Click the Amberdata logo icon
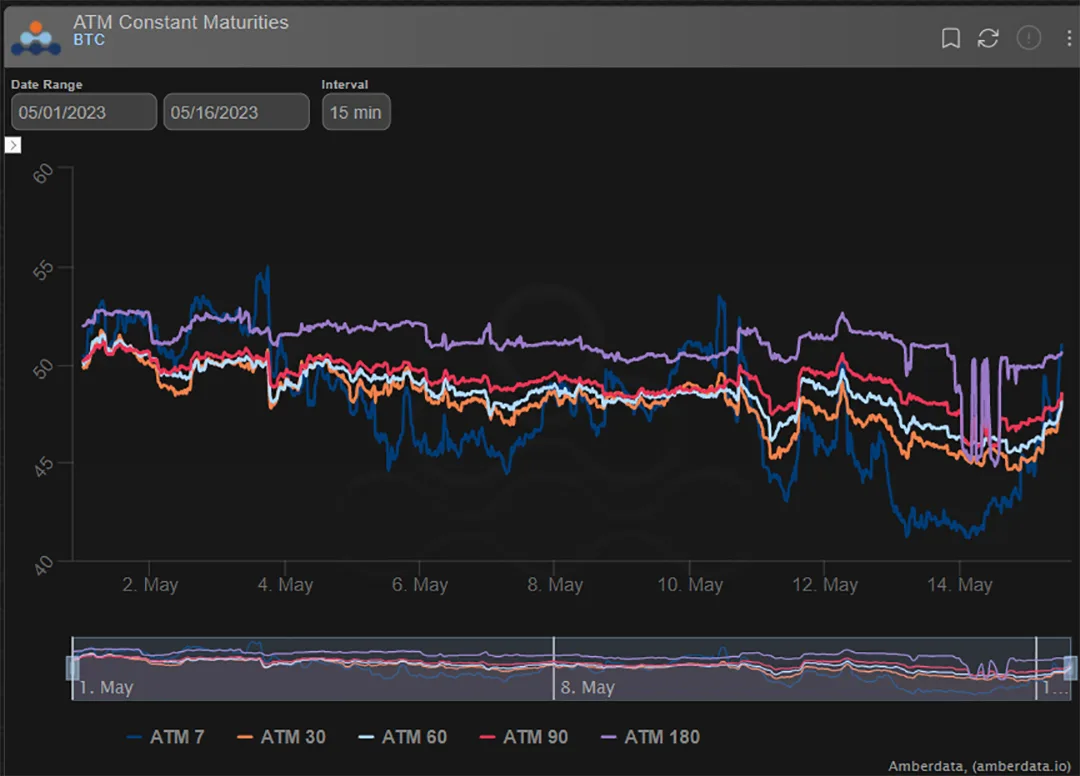Viewport: 1080px width, 776px height. pos(36,38)
